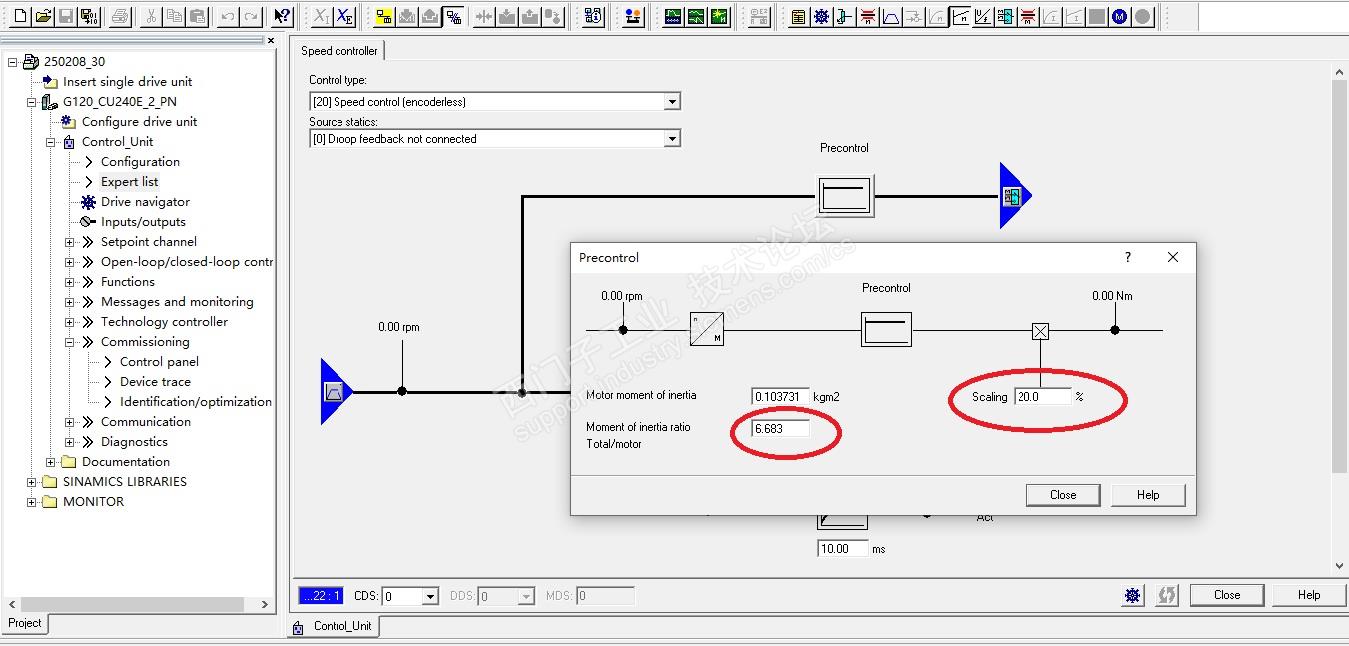The height and width of the screenshot is (646, 1349).
Task: Collapse the Commissioning tree node
Action: (70, 342)
